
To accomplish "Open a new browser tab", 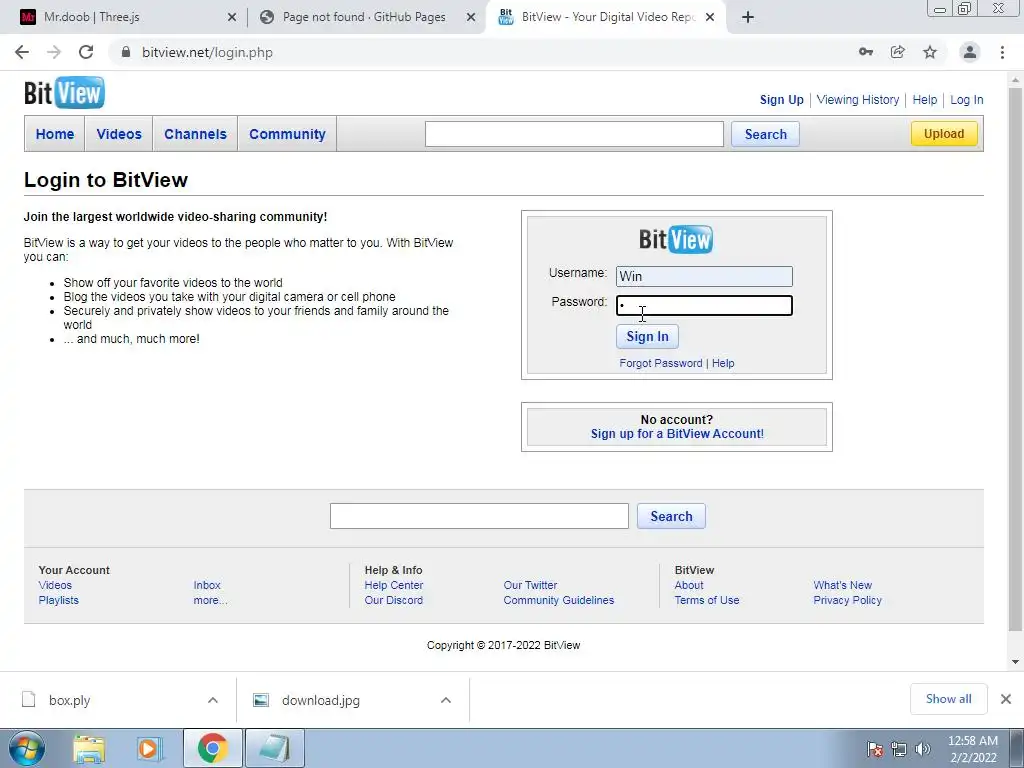I will click(748, 17).
